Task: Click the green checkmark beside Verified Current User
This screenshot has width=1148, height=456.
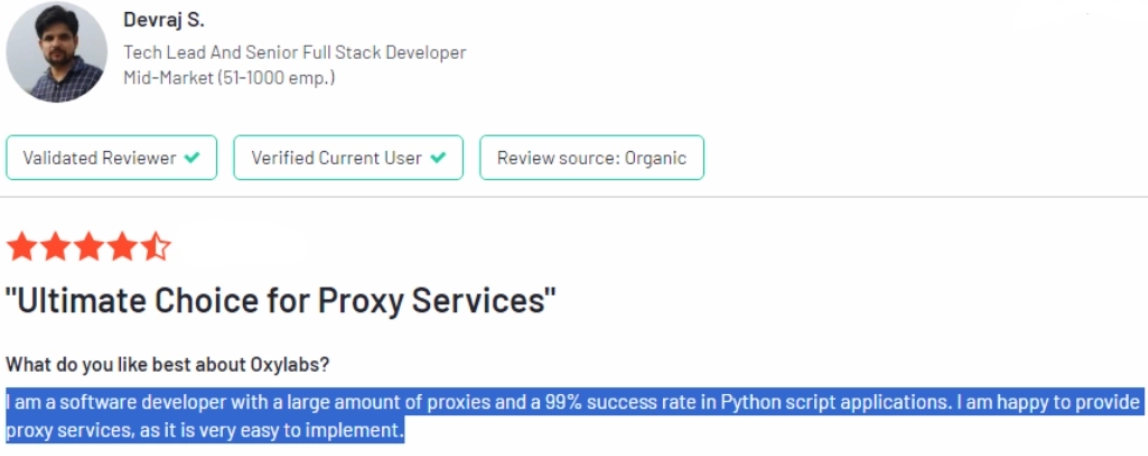Action: tap(438, 157)
